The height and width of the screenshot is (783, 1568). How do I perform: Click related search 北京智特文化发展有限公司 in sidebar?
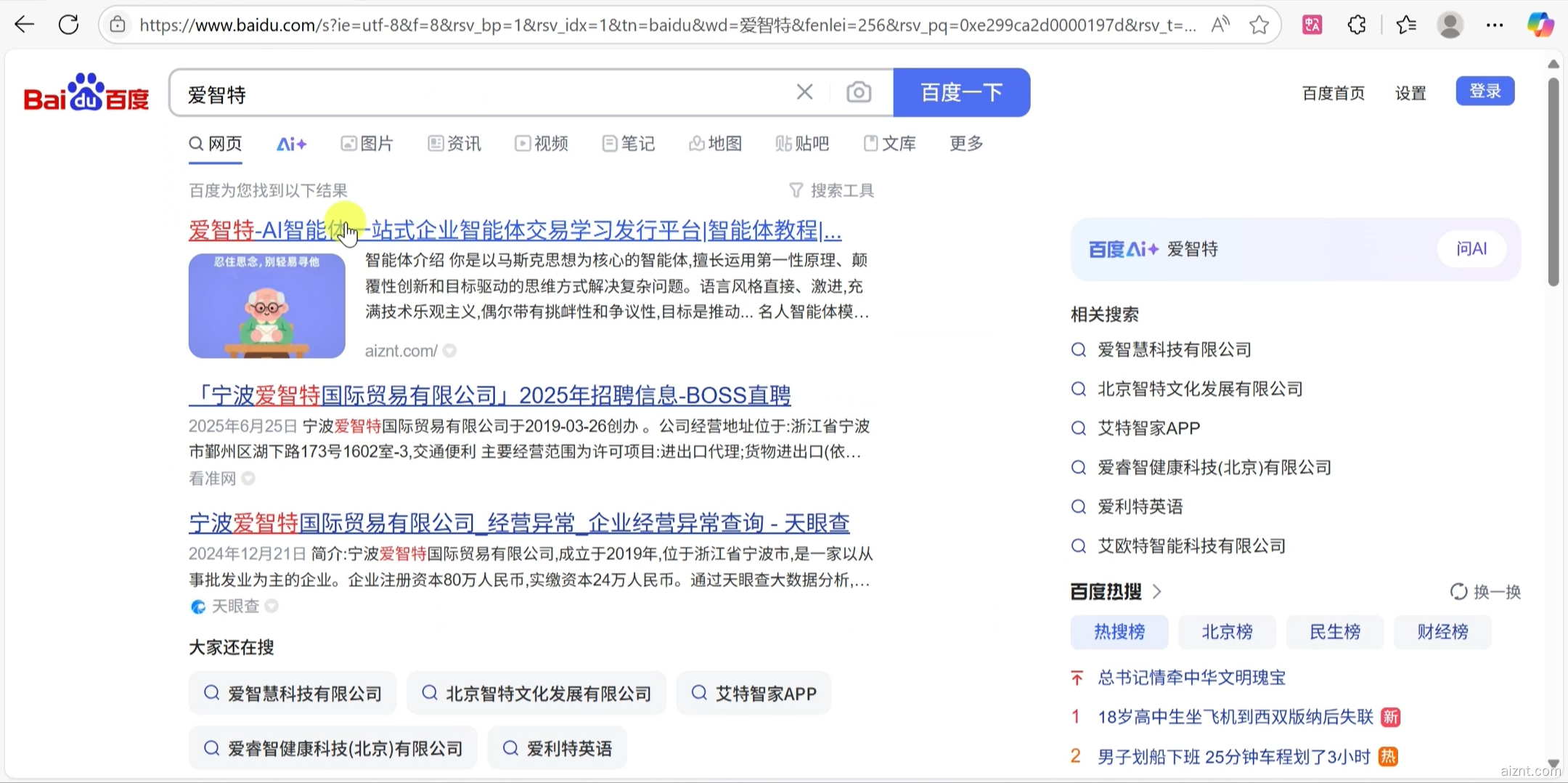click(x=1200, y=389)
